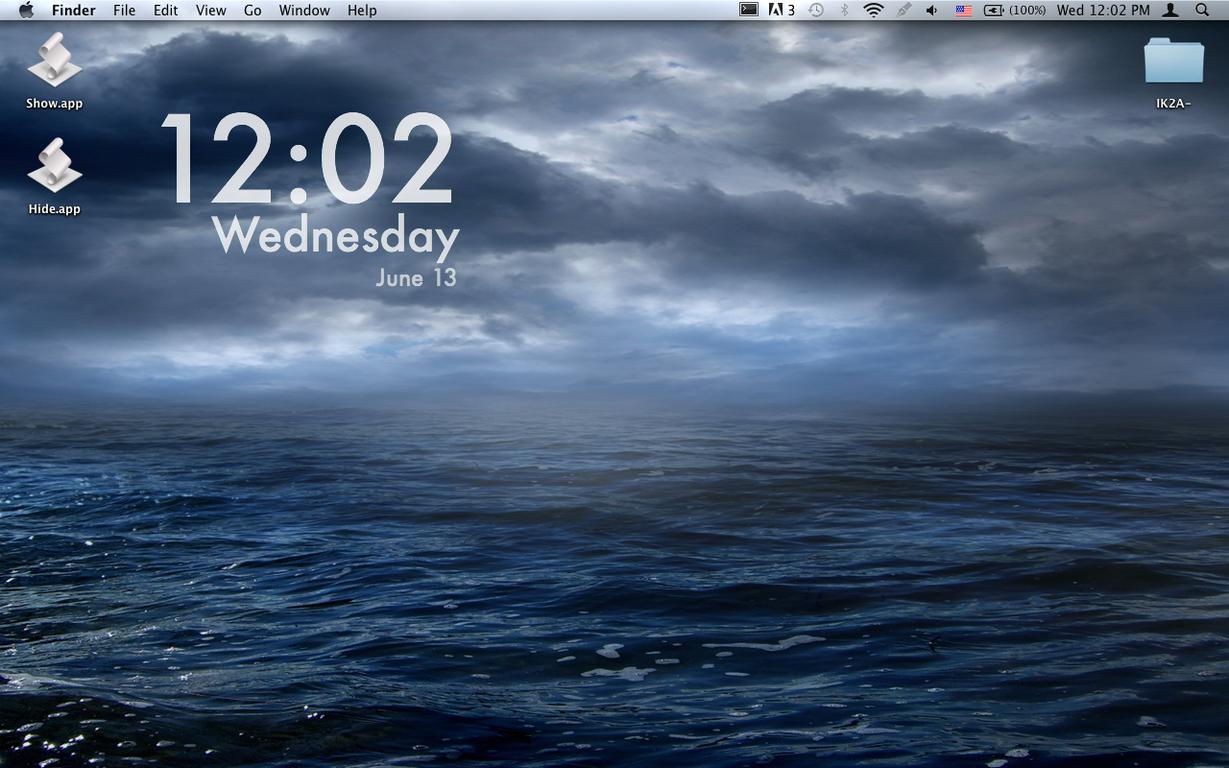The height and width of the screenshot is (768, 1229).
Task: Expand the View menu
Action: coord(210,10)
